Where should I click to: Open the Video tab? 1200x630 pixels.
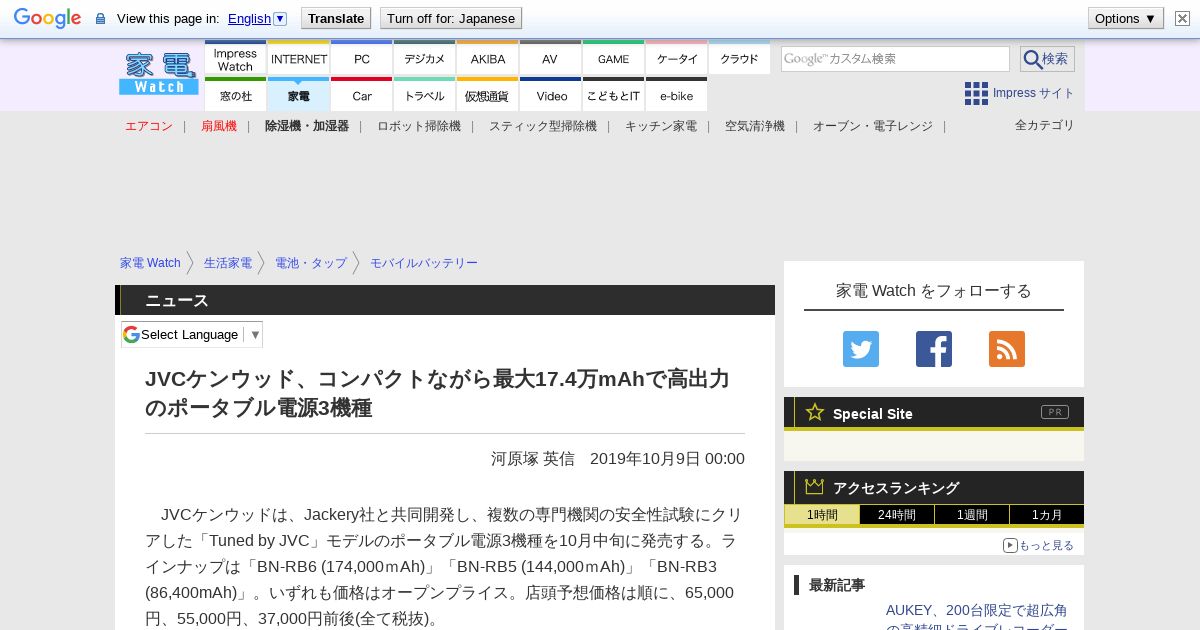tap(551, 95)
